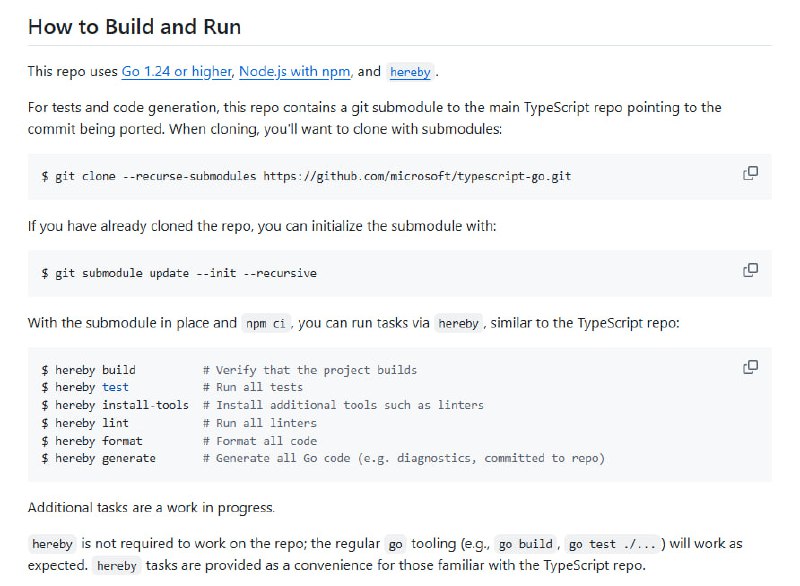The width and height of the screenshot is (800, 586).
Task: Copy the git submodule update command
Action: point(749,269)
